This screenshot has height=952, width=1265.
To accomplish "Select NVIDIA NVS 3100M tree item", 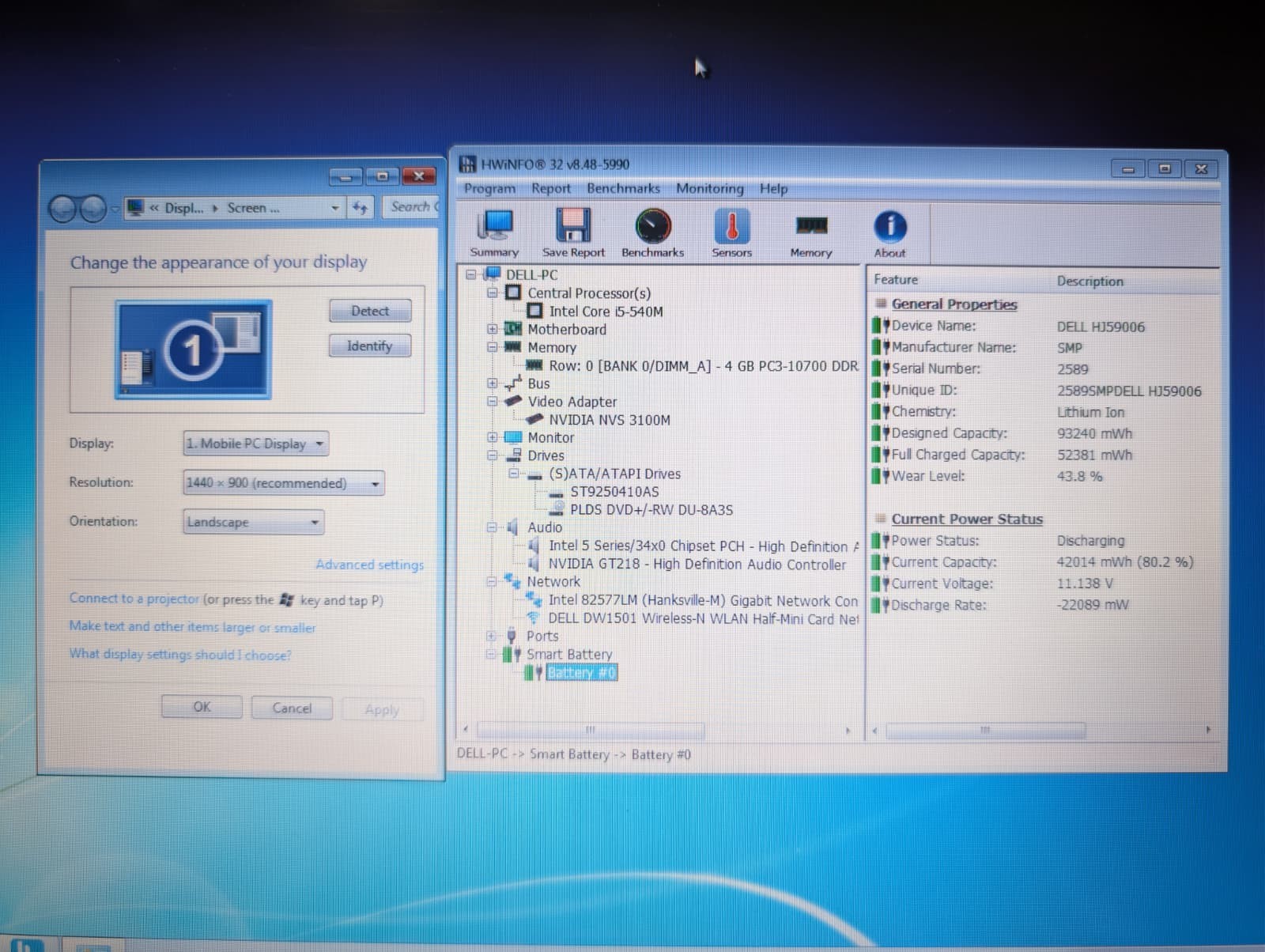I will click(610, 420).
